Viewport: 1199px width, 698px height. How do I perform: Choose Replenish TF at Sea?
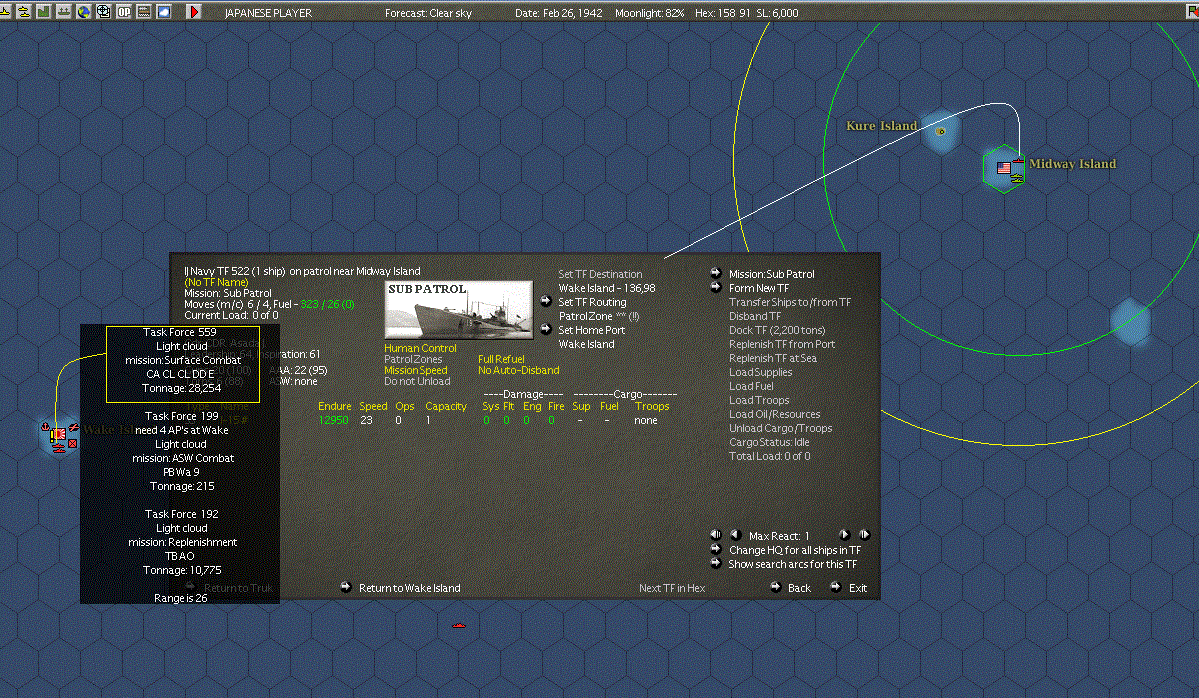(x=772, y=358)
